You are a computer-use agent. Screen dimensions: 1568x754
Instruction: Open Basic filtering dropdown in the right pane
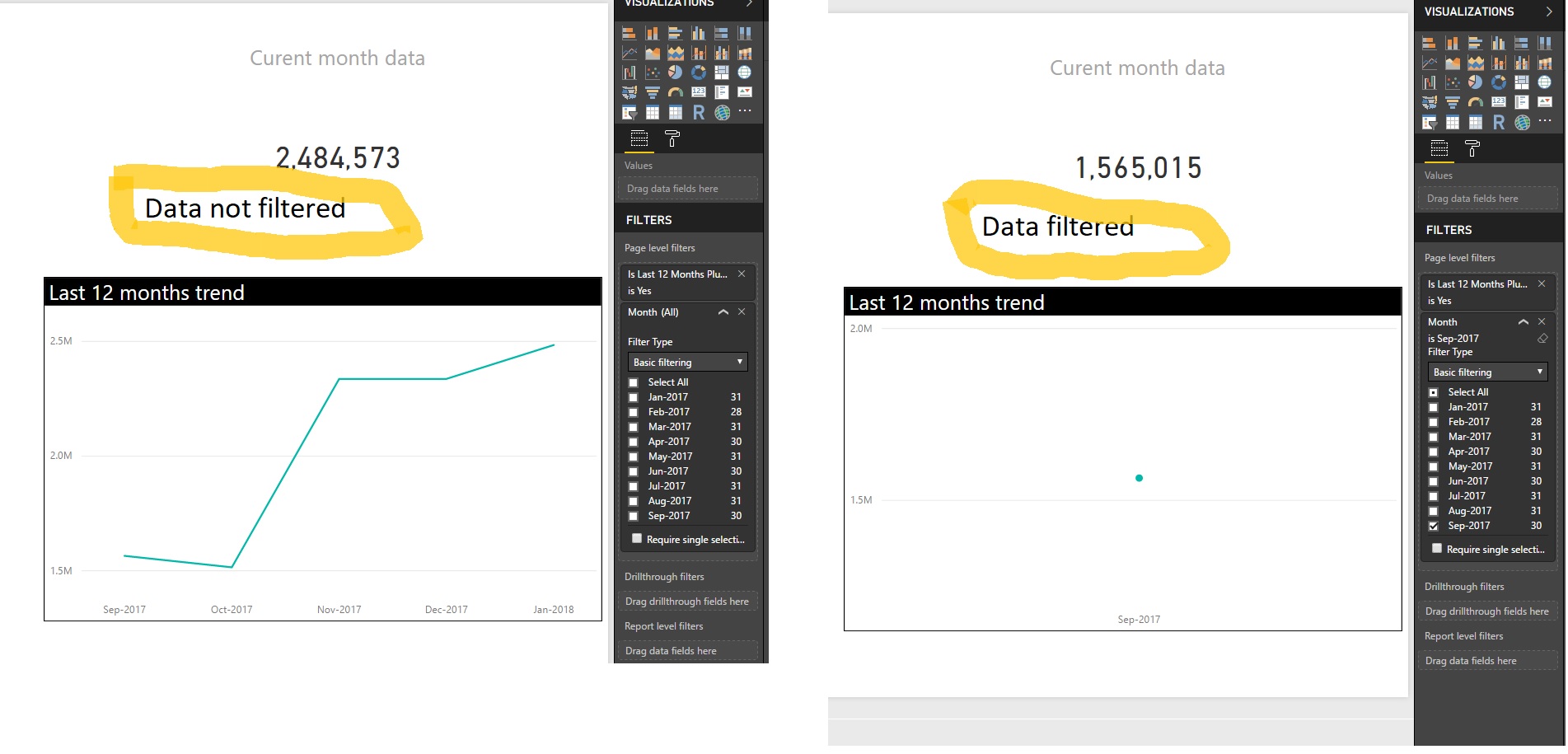pyautogui.click(x=1487, y=372)
